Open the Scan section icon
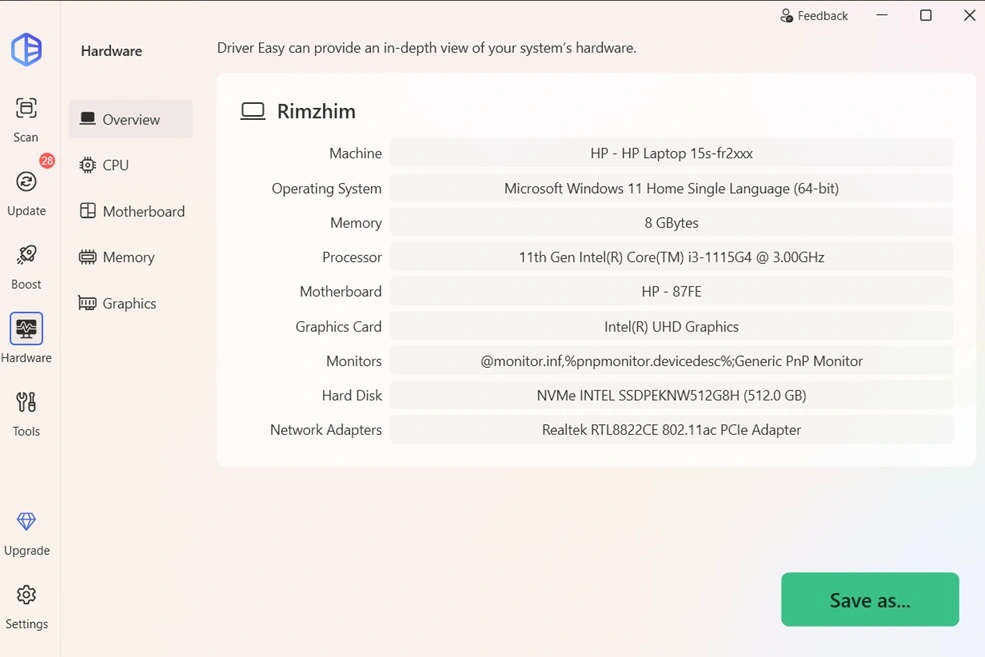This screenshot has width=985, height=657. point(26,108)
